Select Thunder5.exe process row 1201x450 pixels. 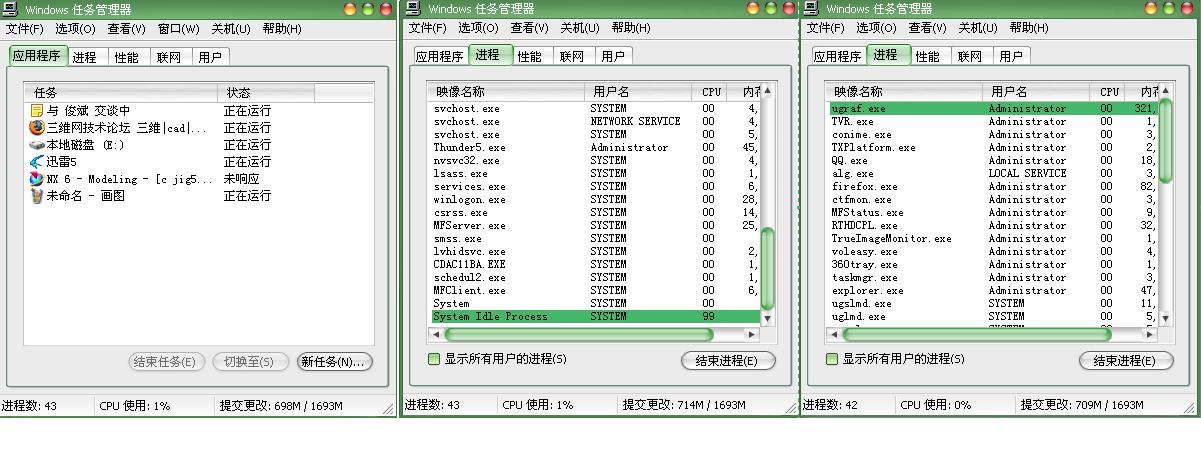pos(594,147)
